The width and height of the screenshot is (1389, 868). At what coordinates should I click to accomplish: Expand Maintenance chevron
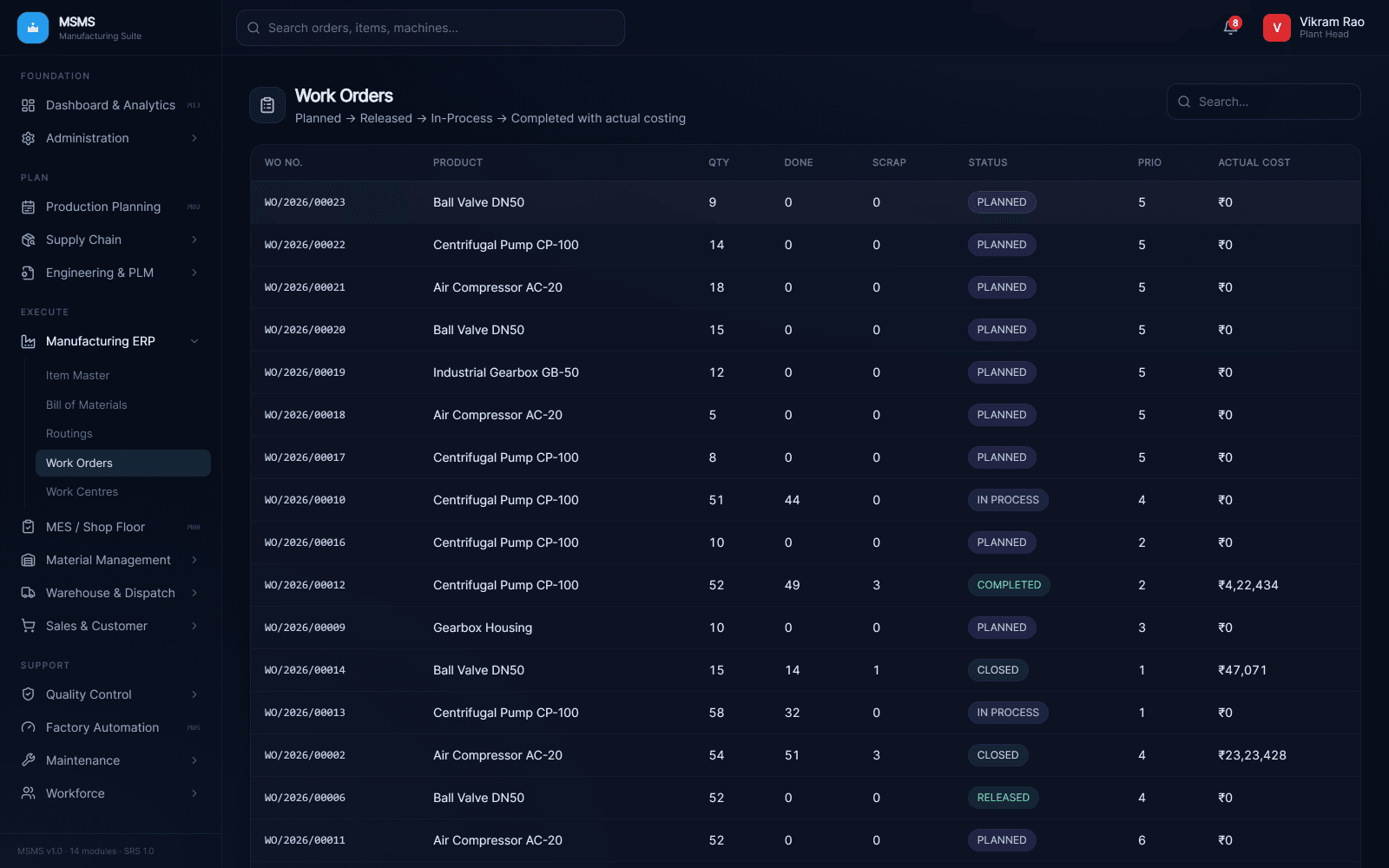tap(194, 760)
